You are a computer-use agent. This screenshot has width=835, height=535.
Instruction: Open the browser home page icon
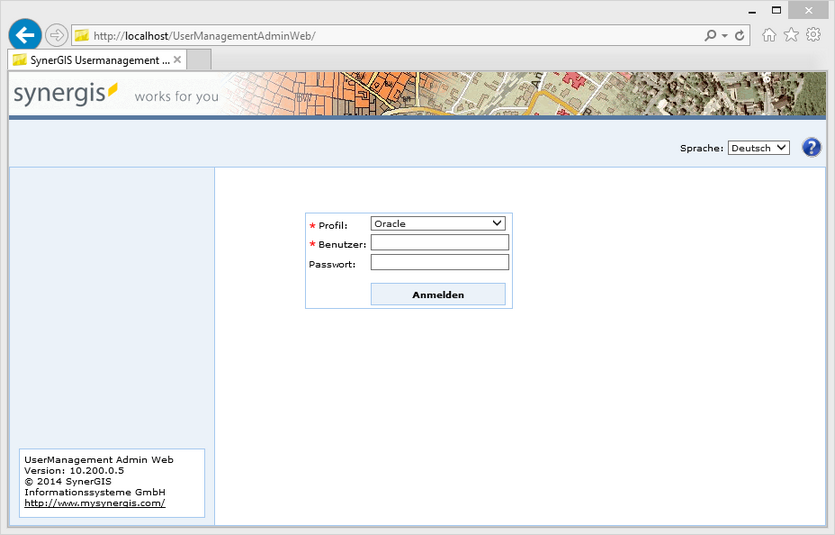point(769,35)
